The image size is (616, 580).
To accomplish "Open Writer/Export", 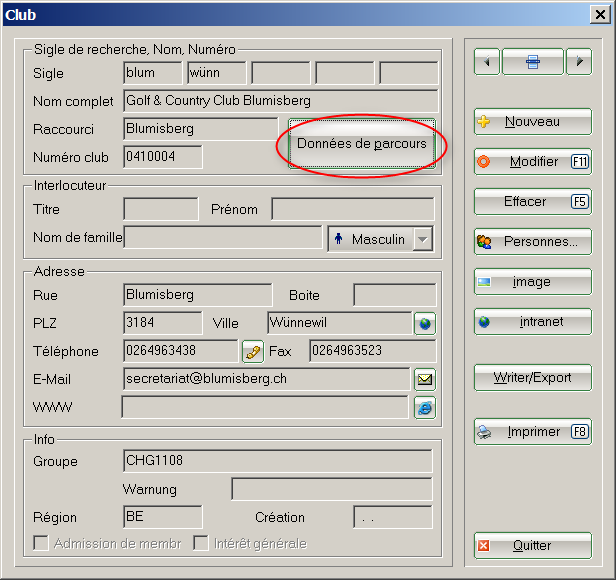I will click(x=533, y=378).
